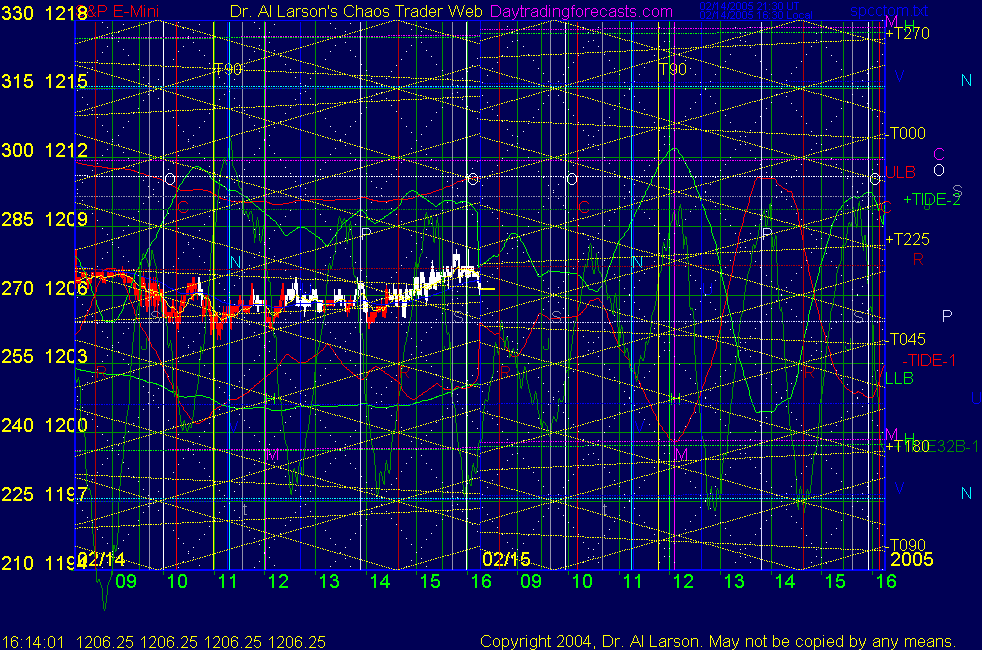
Task: Select the +T225 line label
Action: click(x=907, y=239)
